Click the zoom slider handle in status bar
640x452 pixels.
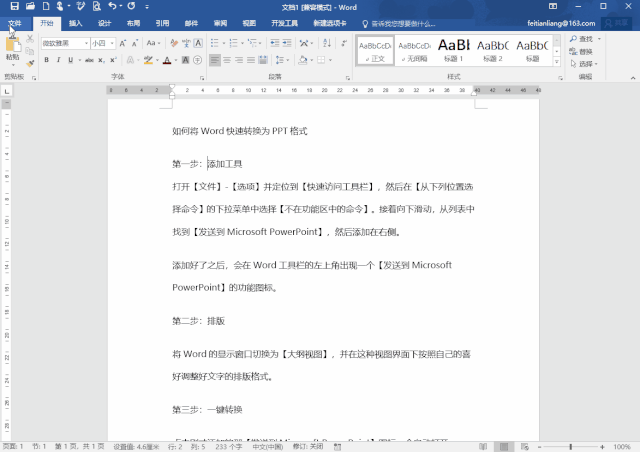tap(571, 447)
